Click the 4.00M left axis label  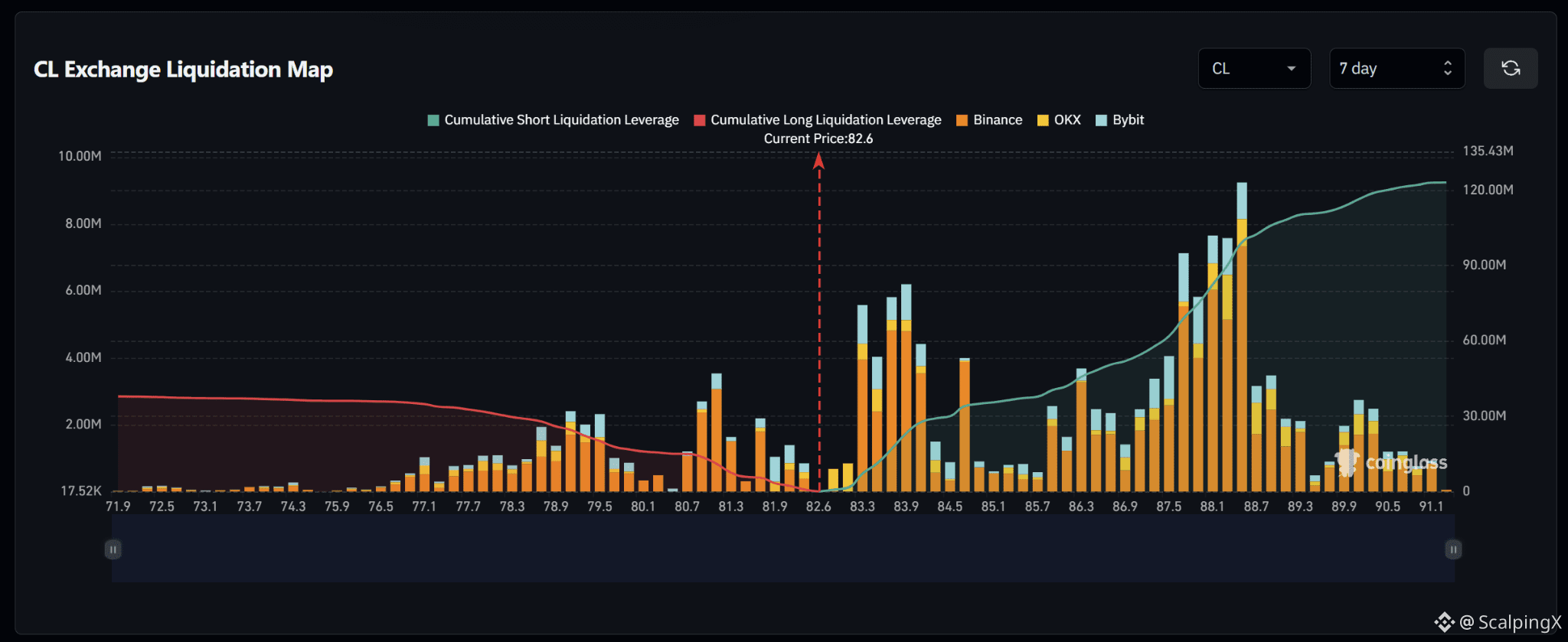(83, 357)
